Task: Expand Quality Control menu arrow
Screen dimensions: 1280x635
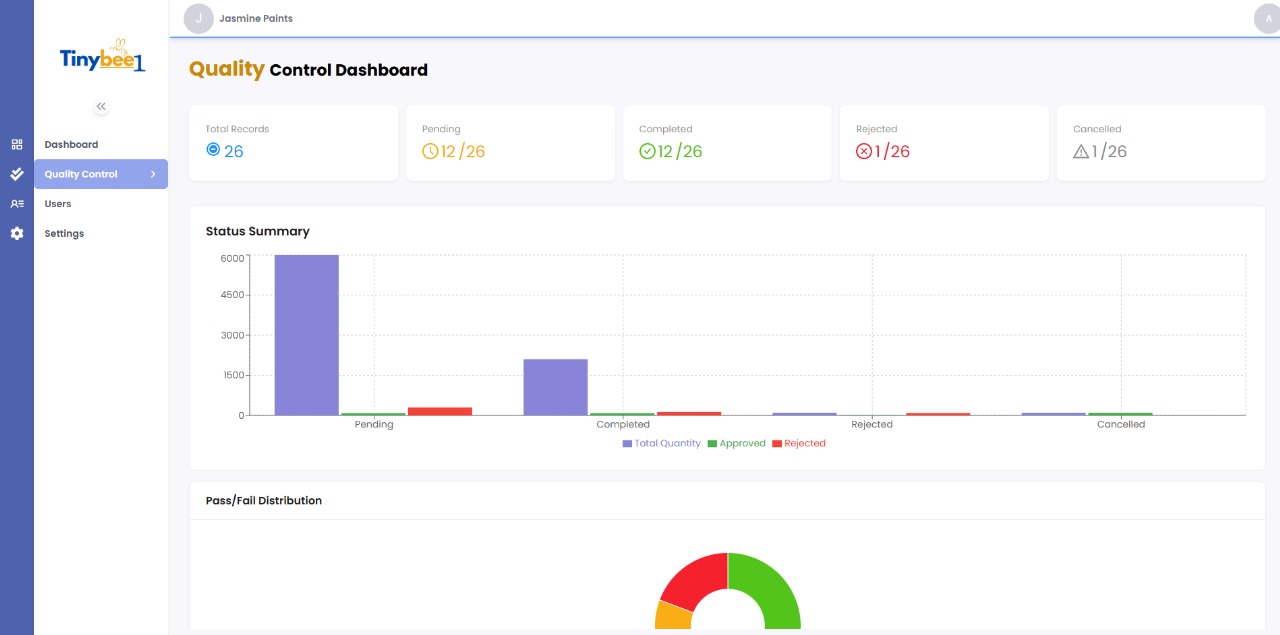Action: [x=153, y=174]
